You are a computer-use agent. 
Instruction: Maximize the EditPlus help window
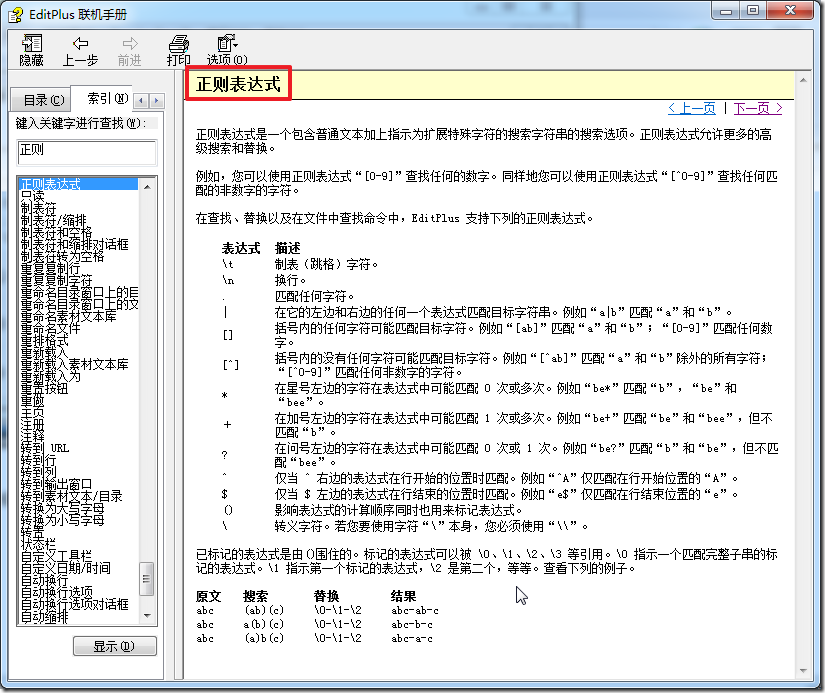(753, 11)
